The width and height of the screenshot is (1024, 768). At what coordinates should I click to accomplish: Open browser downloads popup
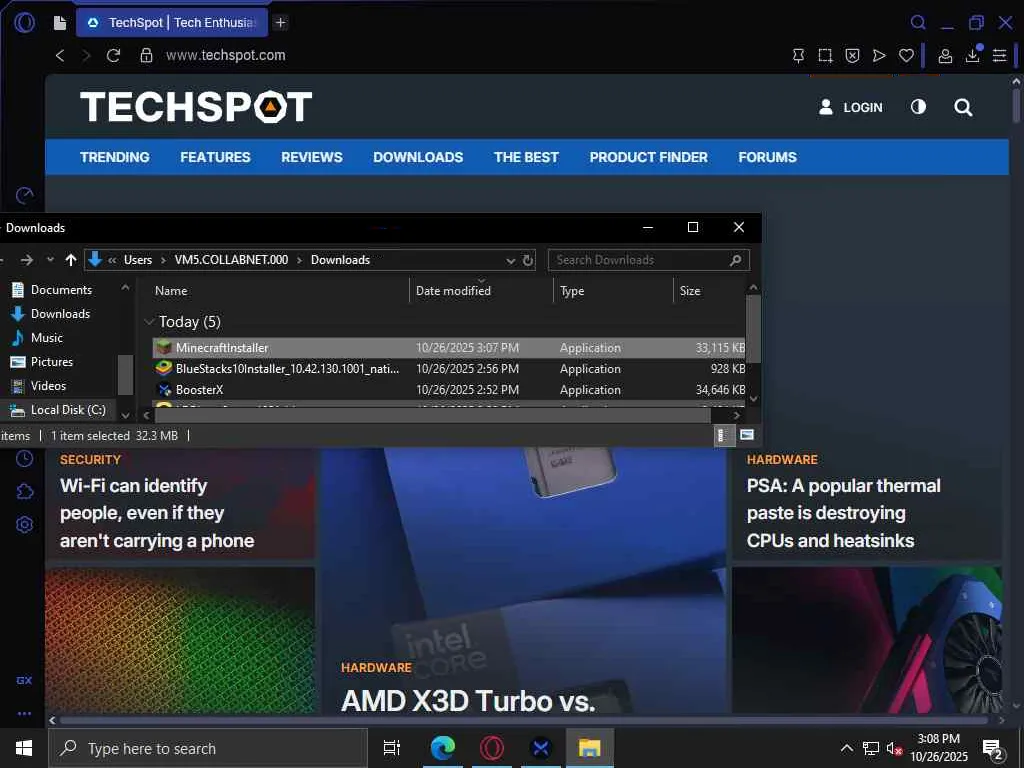(972, 55)
